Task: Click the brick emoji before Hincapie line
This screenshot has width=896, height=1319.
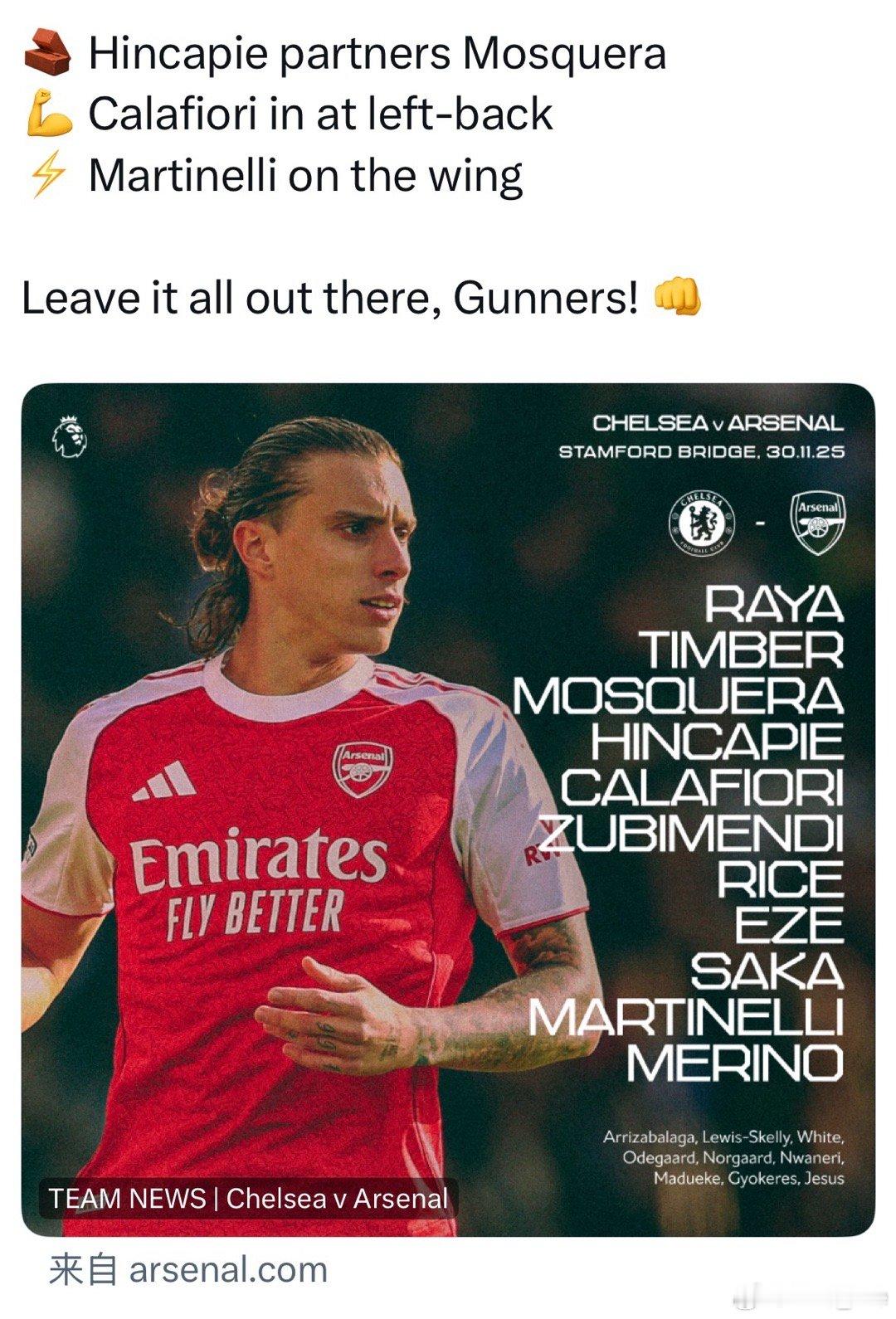Action: tap(46, 54)
